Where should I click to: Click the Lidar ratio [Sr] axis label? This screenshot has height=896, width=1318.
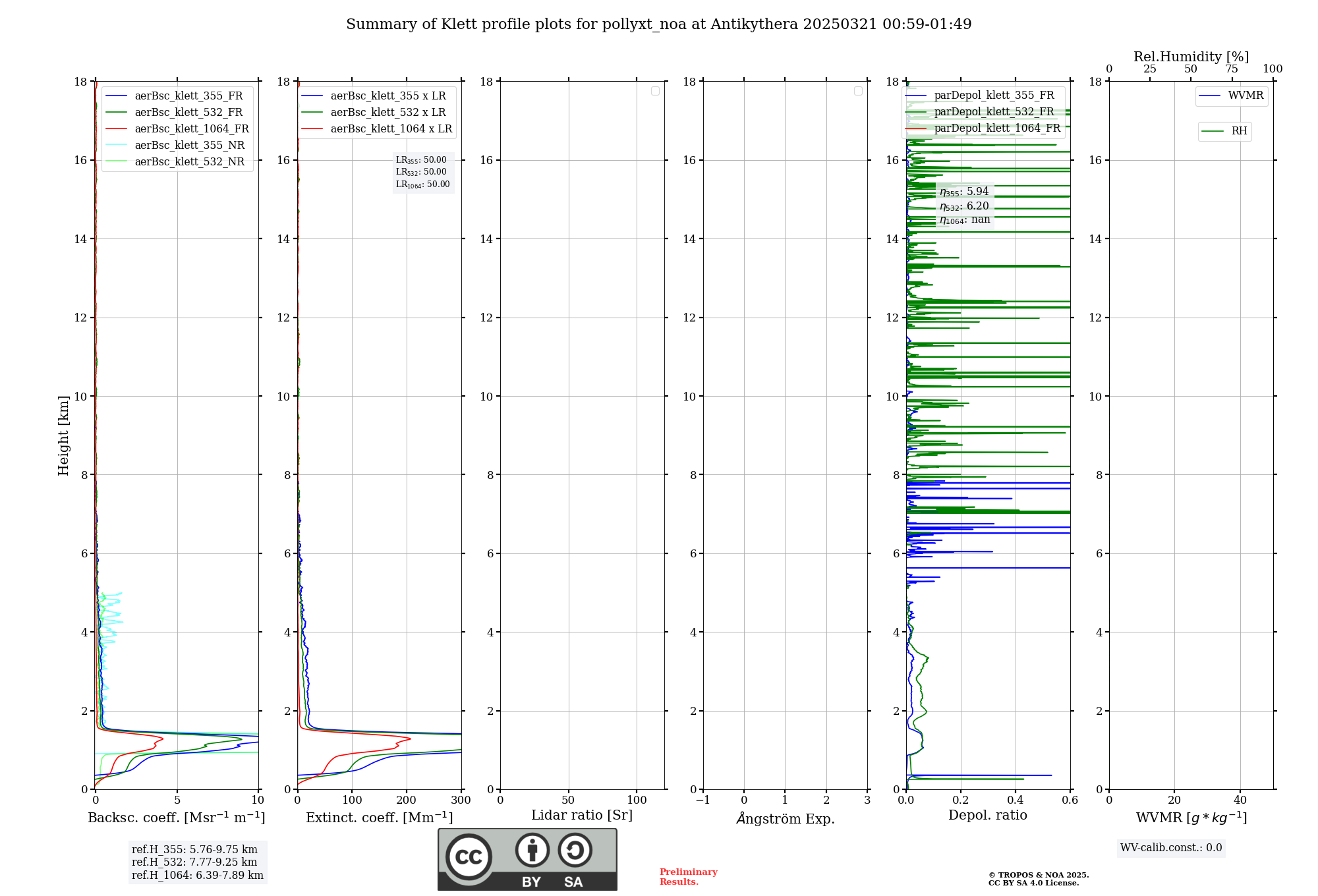pyautogui.click(x=582, y=816)
